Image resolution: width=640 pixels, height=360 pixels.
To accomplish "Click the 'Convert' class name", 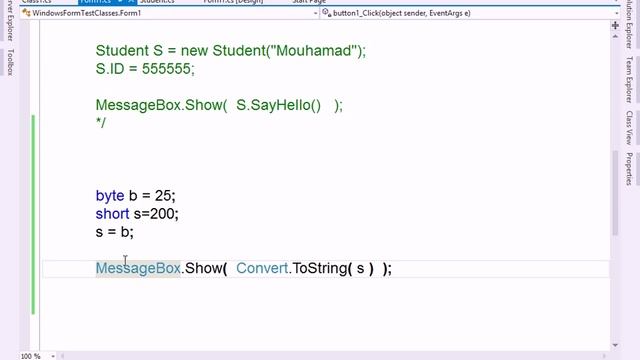I will coord(262,269).
